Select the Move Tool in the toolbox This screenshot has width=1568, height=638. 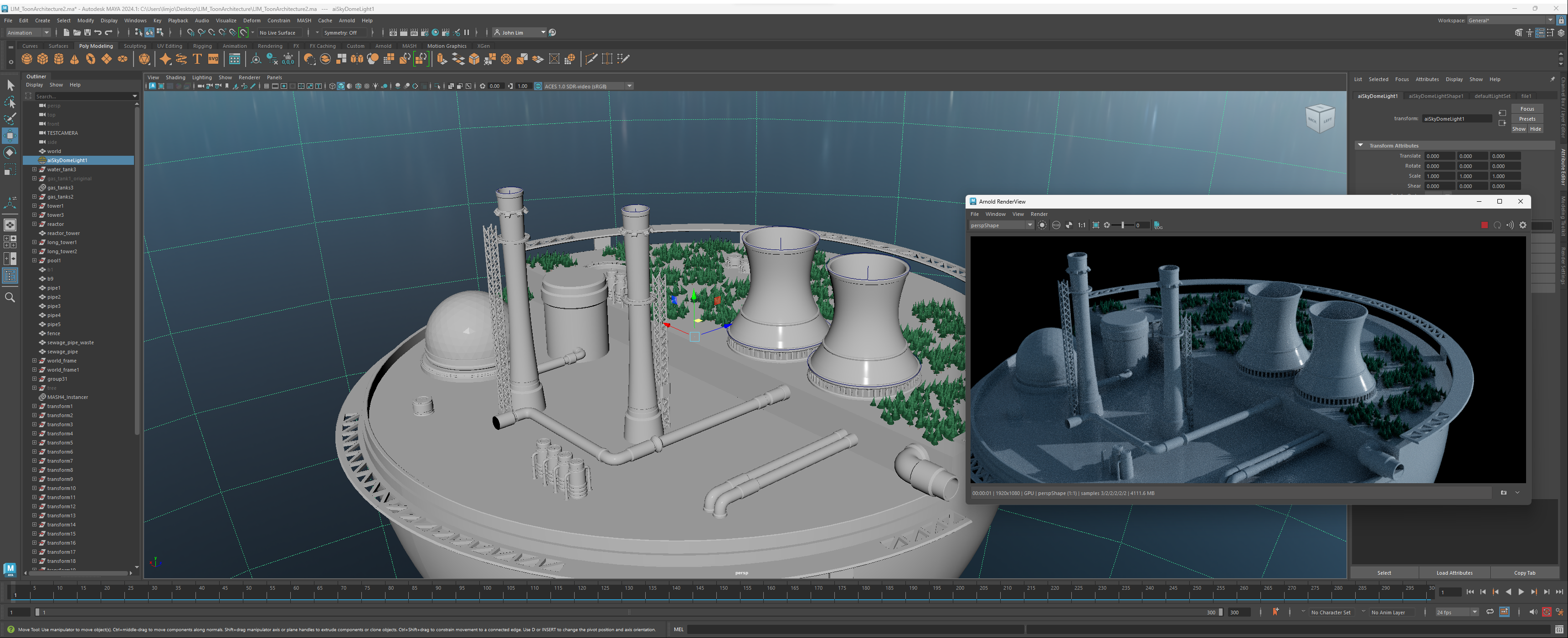pos(10,135)
